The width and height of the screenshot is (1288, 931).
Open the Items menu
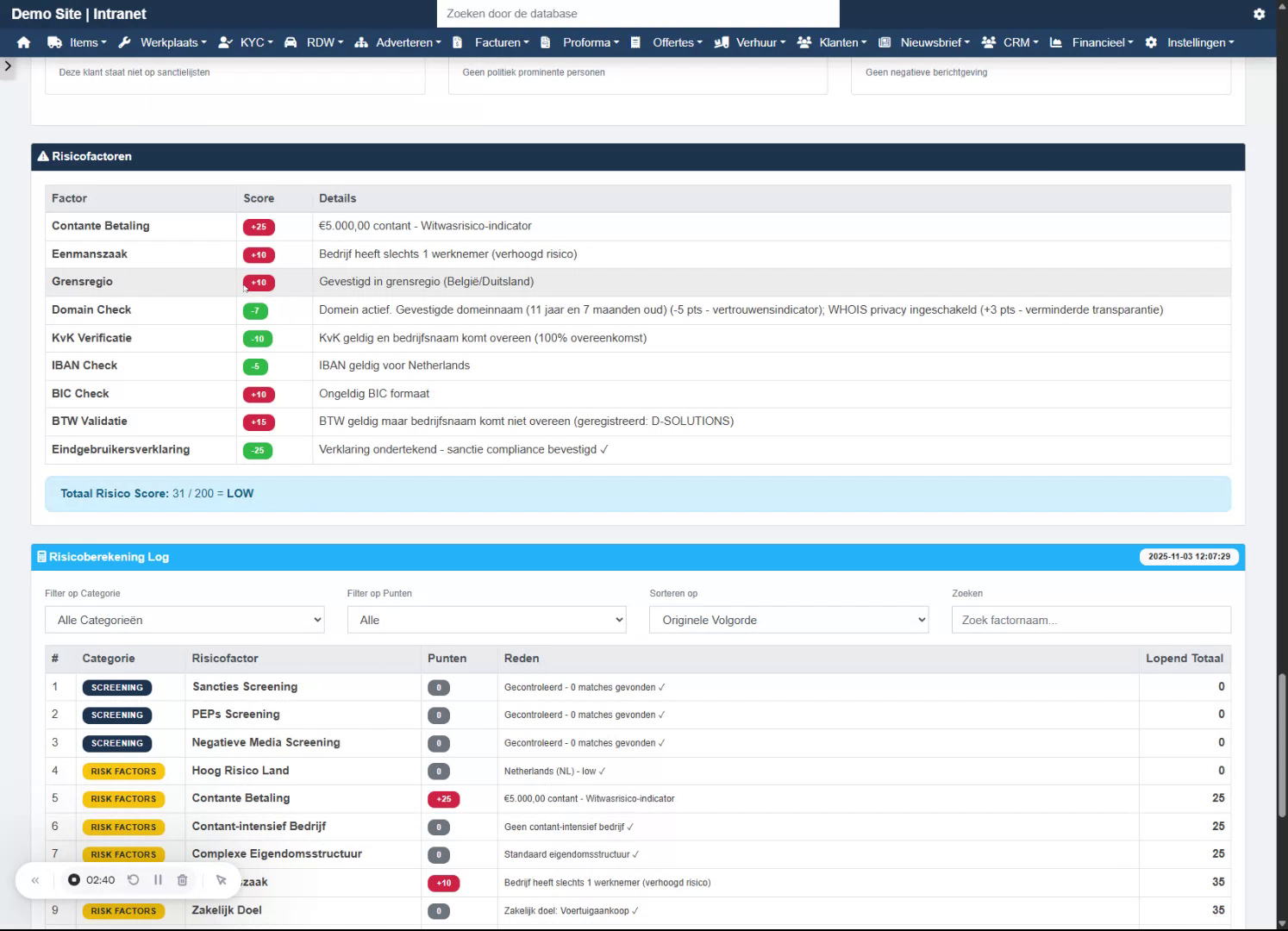click(88, 42)
